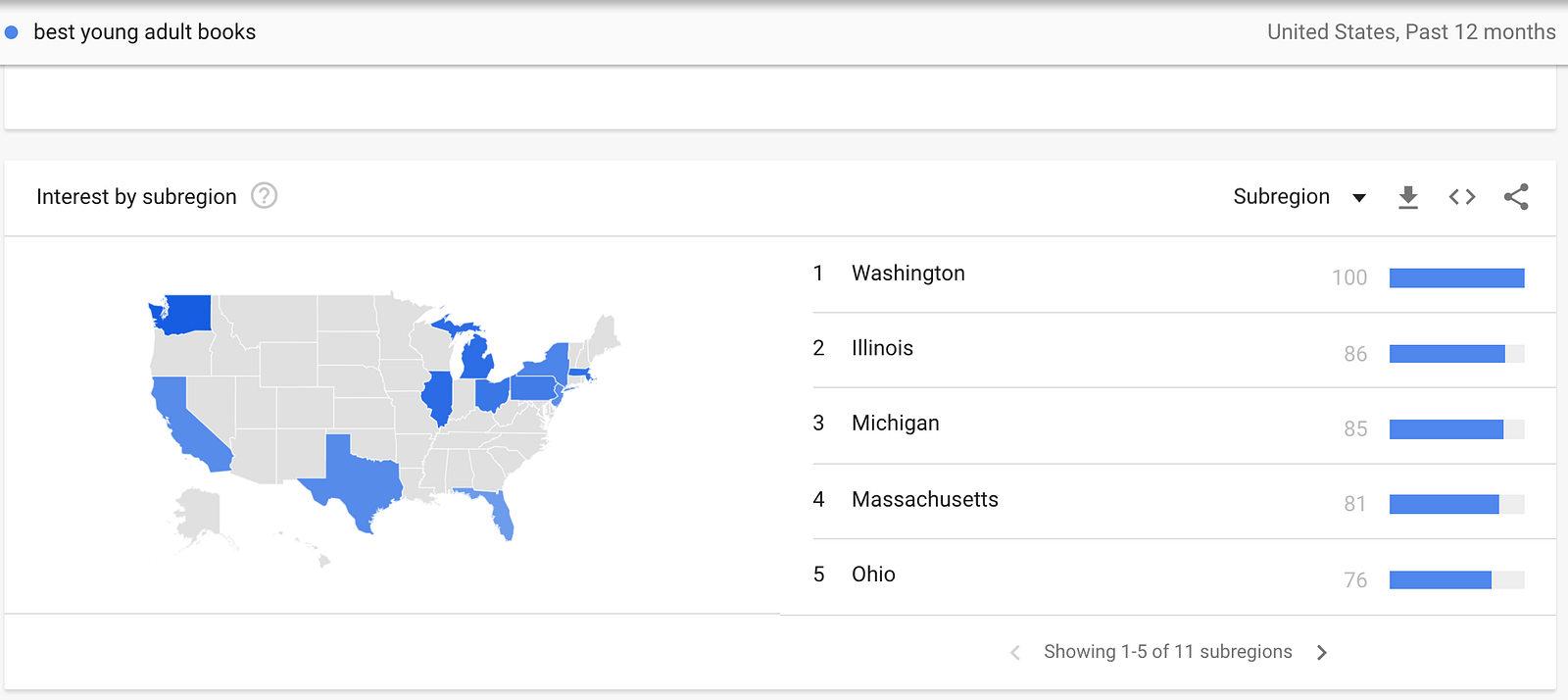The image size is (1568, 700).
Task: Click the Ohio subregion row
Action: coord(873,575)
